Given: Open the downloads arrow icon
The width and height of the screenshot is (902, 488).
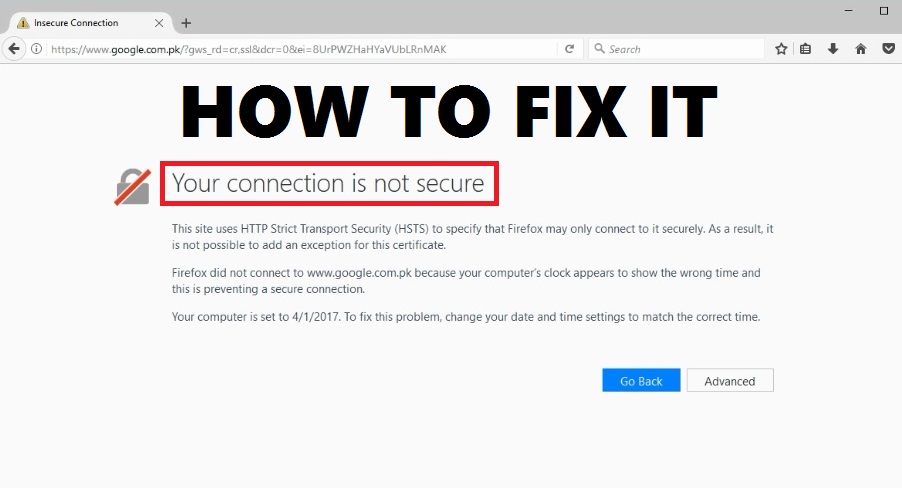Looking at the screenshot, I should 833,49.
